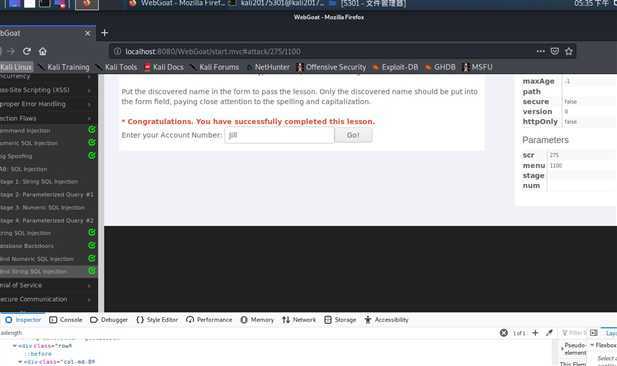Switch to the Style Editor tab

[157, 320]
